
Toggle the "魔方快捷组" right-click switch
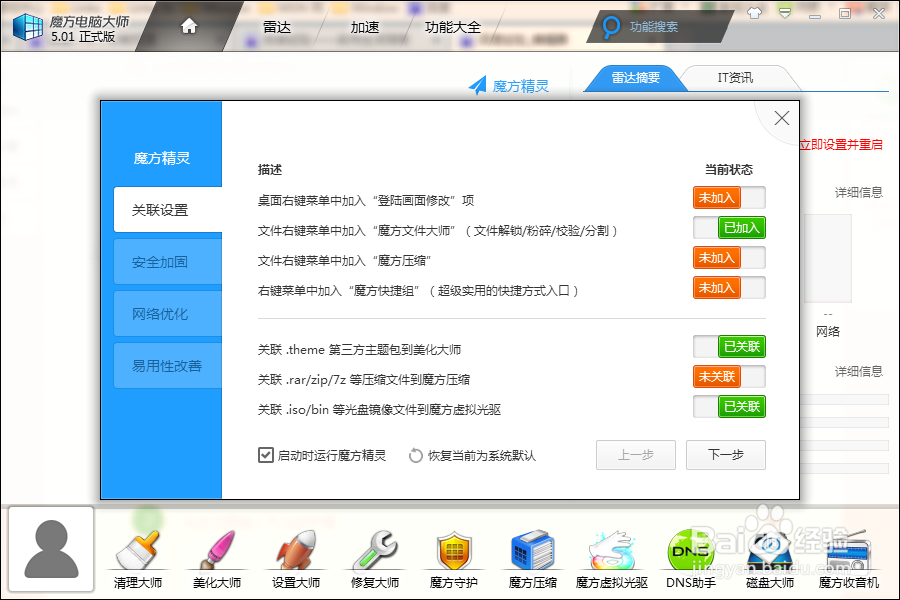[x=729, y=288]
